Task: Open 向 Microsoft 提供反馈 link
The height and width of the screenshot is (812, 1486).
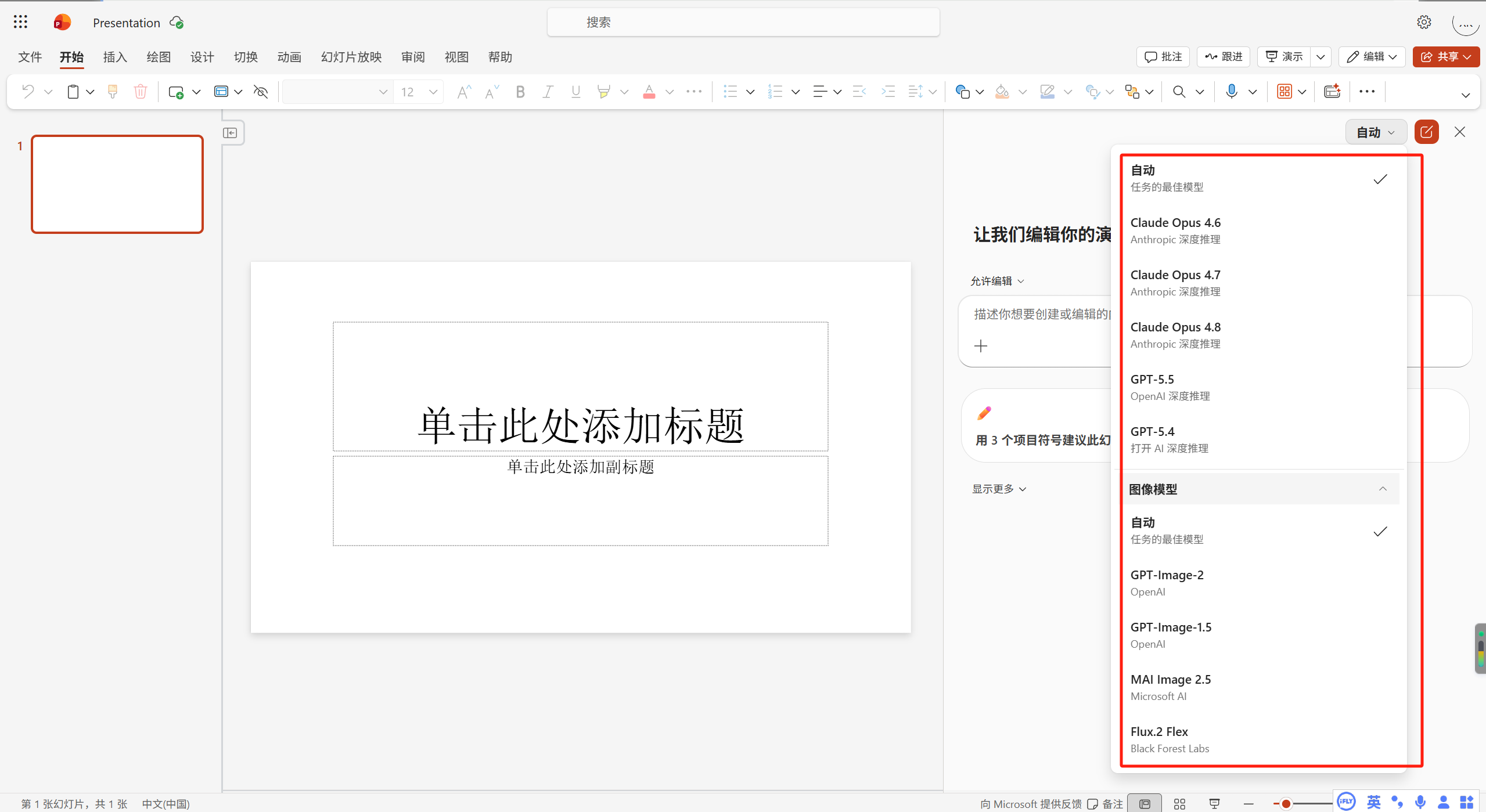Action: 1031,804
